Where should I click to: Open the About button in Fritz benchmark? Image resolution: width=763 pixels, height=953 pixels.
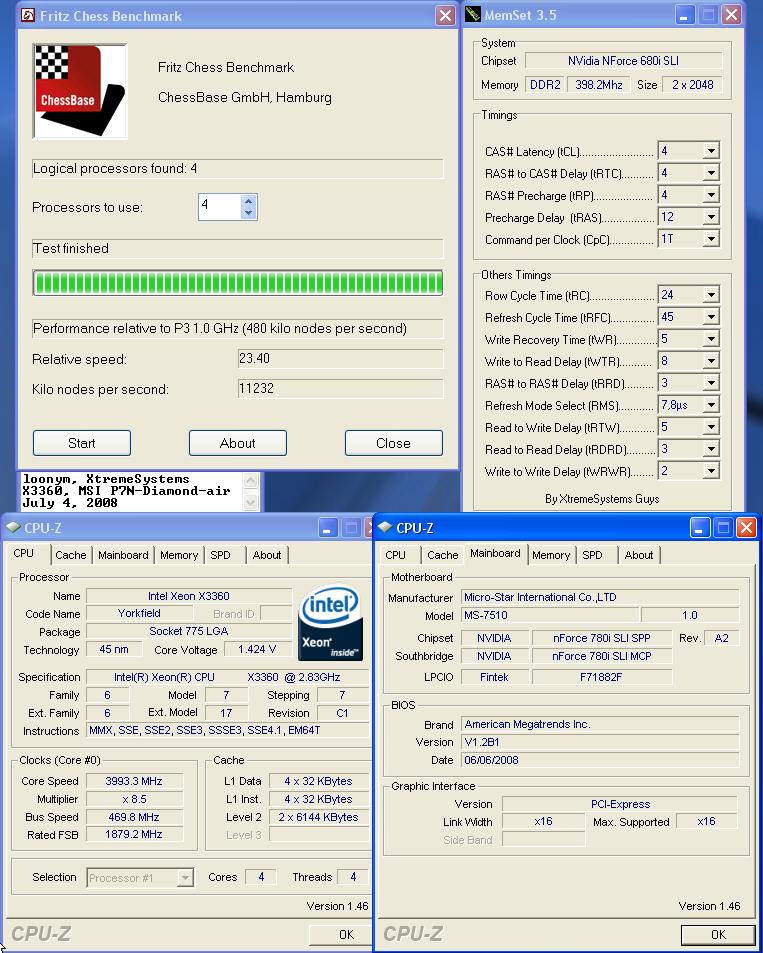pyautogui.click(x=238, y=443)
